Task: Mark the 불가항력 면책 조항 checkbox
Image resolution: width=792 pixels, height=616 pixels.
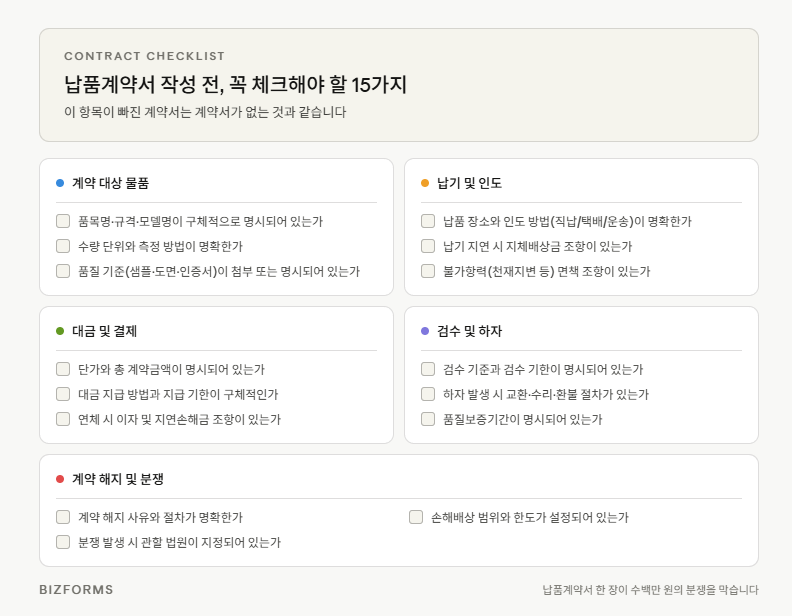Action: coord(428,271)
